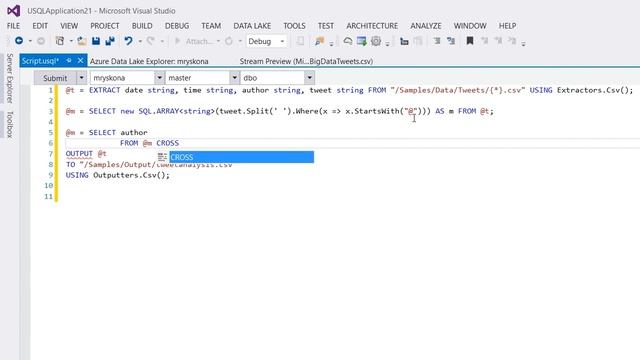Click line number 11 in the gutter
The image size is (640, 360).
tap(49, 196)
